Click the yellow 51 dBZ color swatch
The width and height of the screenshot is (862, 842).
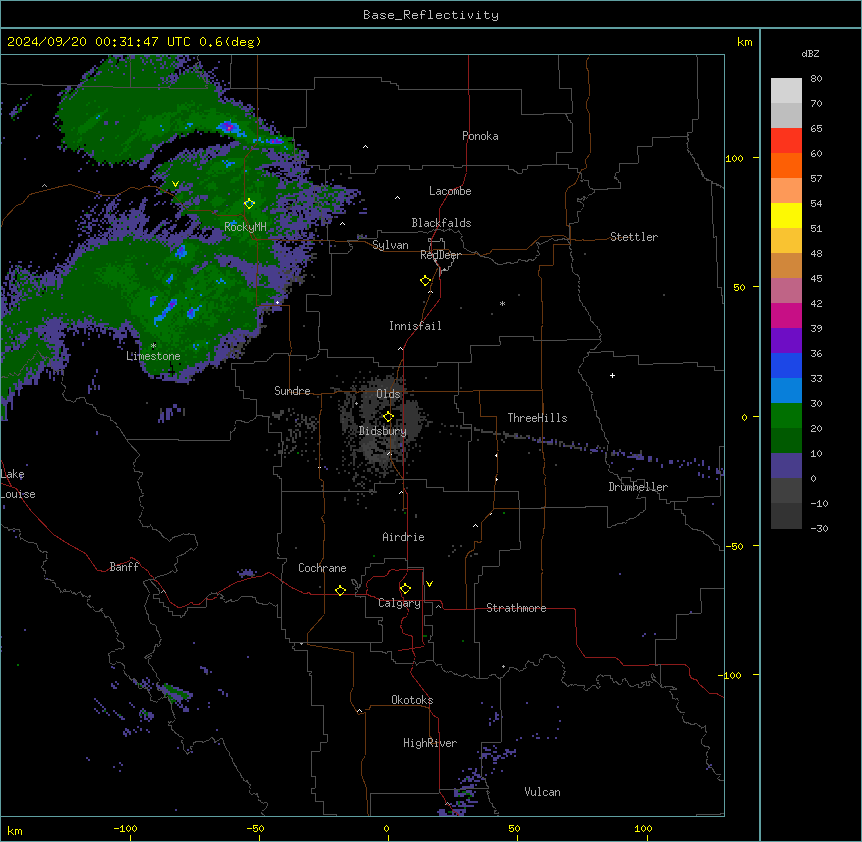coord(786,215)
